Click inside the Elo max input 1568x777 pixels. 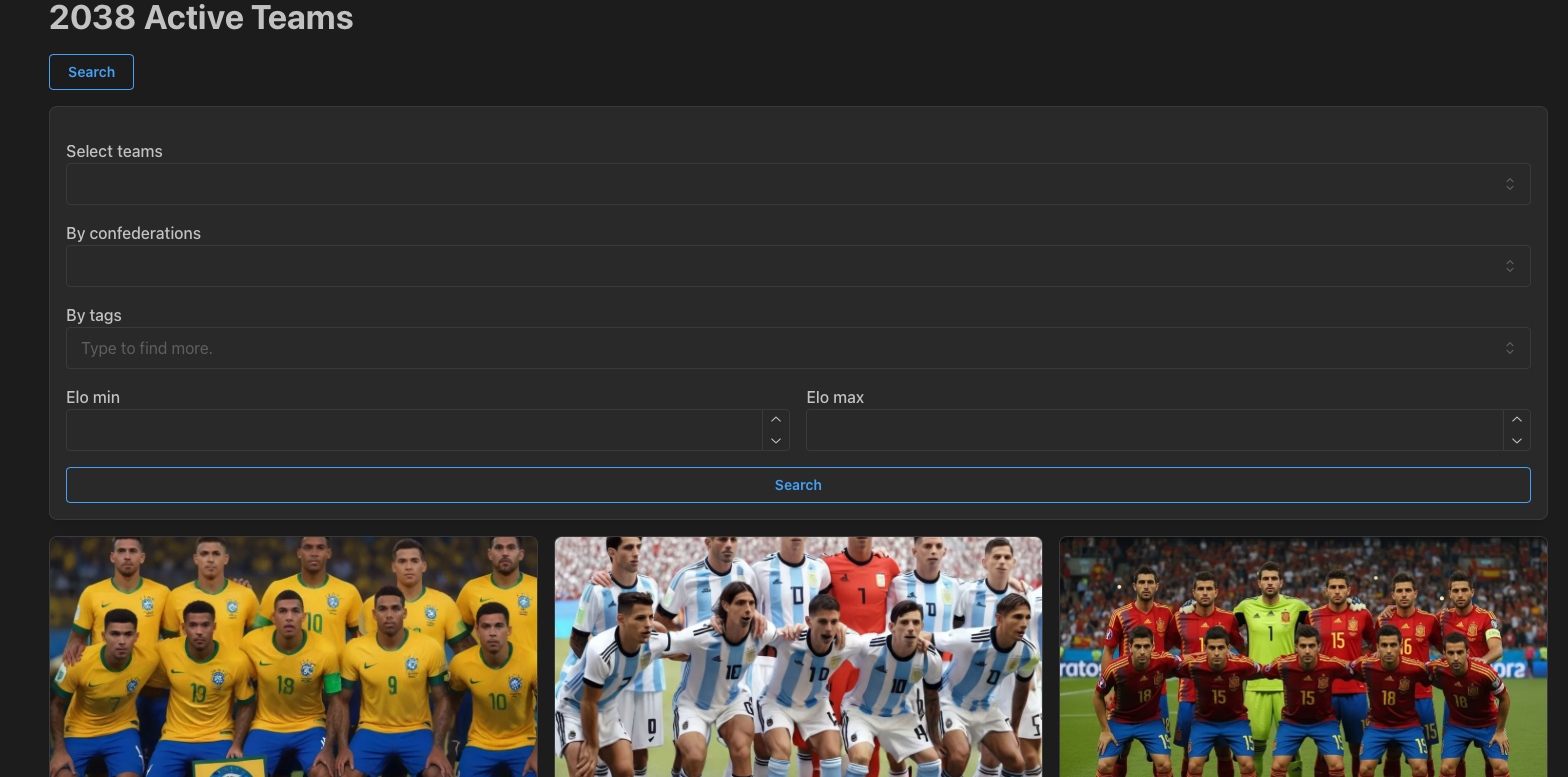click(1154, 430)
